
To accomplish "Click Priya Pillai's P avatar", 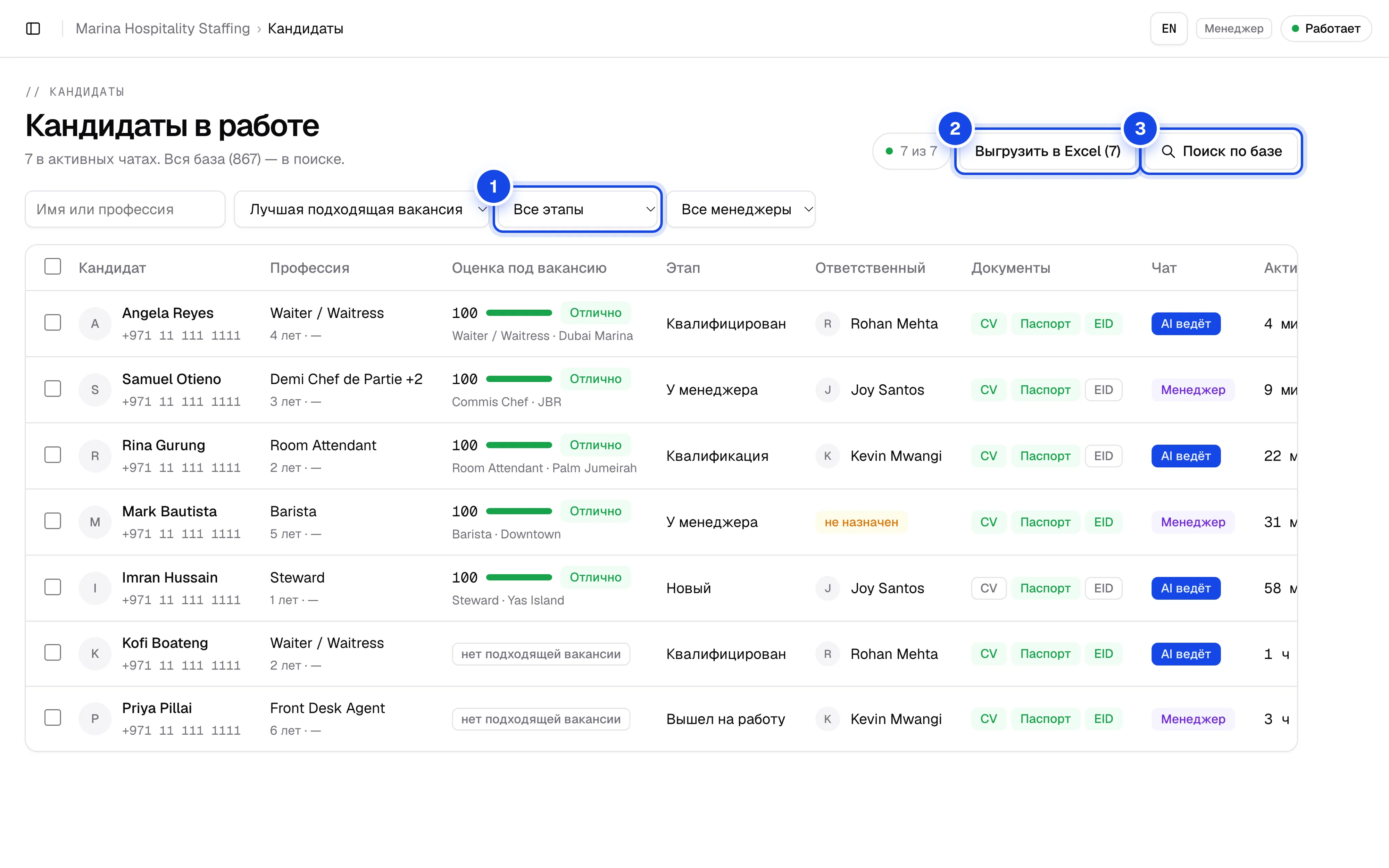I will click(x=95, y=719).
